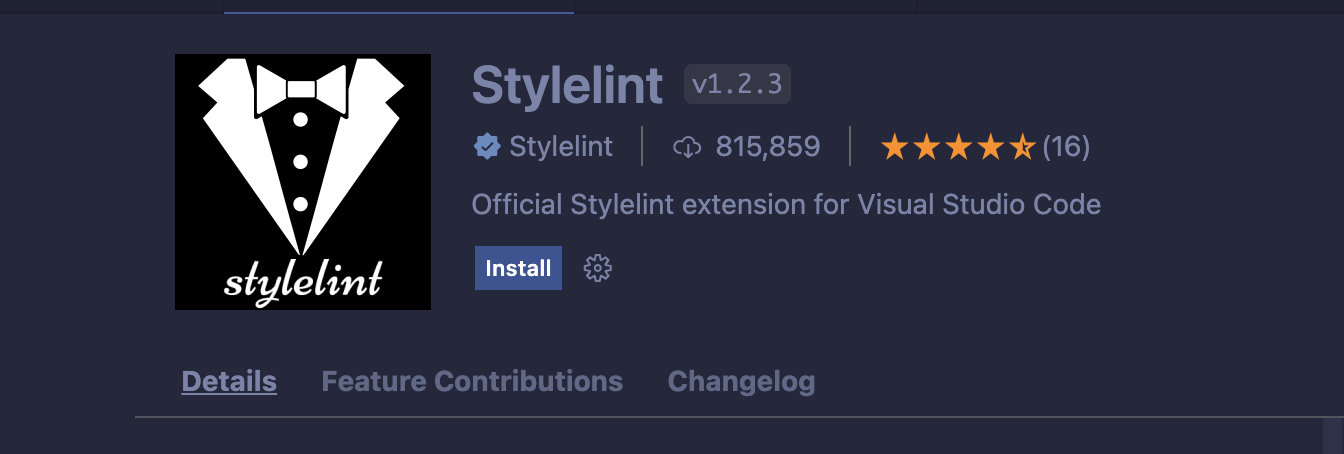Click the first rating star

click(x=893, y=148)
